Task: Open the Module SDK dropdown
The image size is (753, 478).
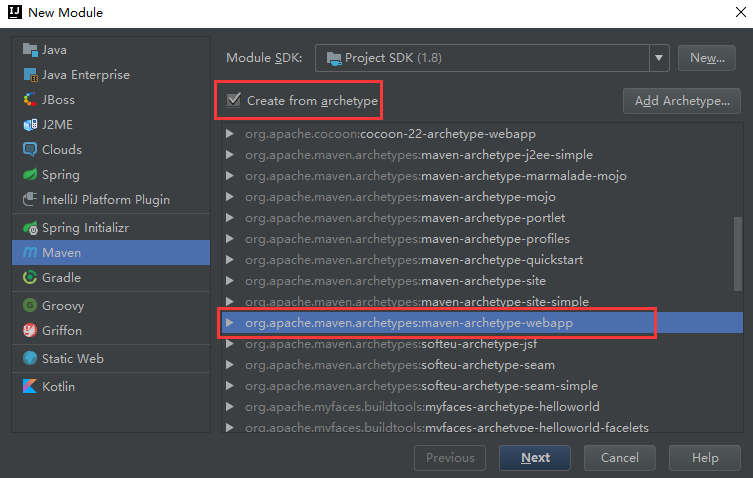Action: point(659,58)
